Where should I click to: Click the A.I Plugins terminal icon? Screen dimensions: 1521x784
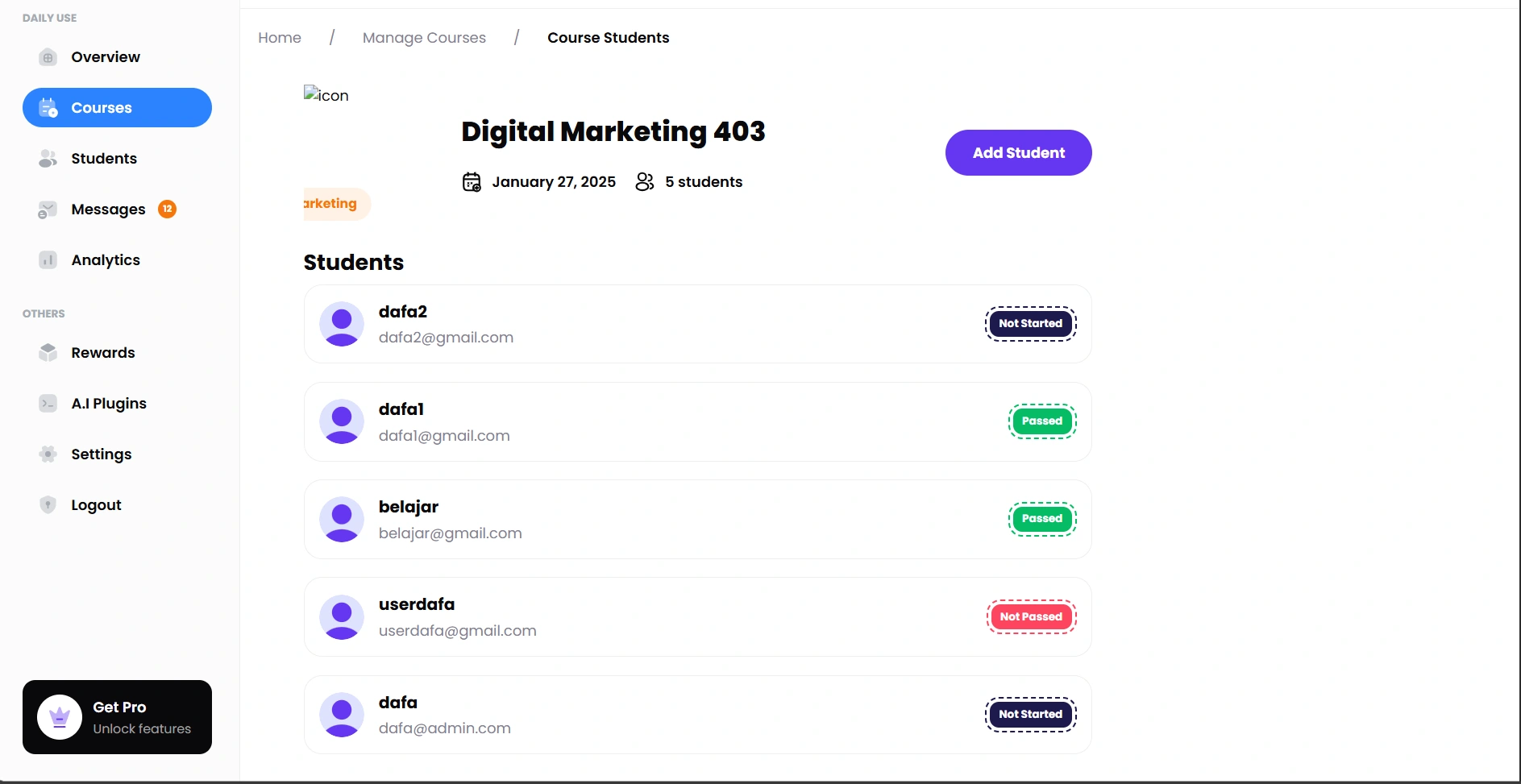(x=48, y=404)
